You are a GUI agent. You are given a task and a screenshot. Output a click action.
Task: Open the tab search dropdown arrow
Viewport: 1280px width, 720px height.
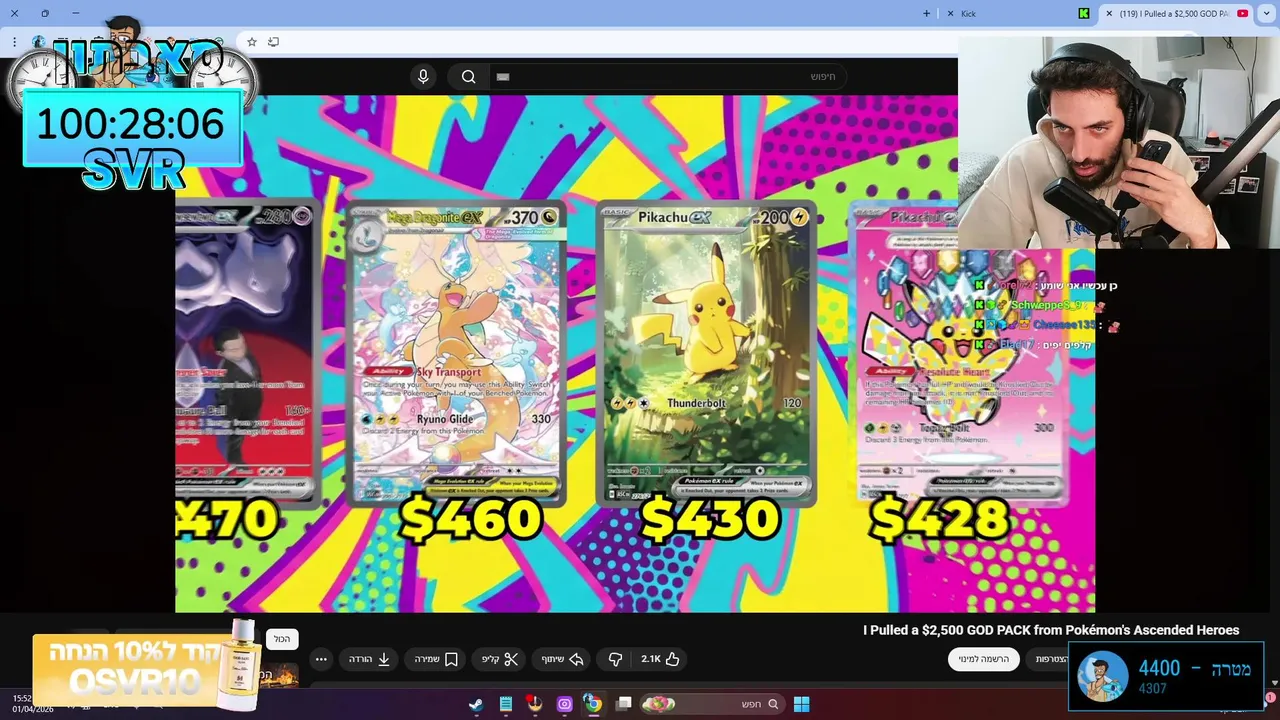click(x=1267, y=13)
